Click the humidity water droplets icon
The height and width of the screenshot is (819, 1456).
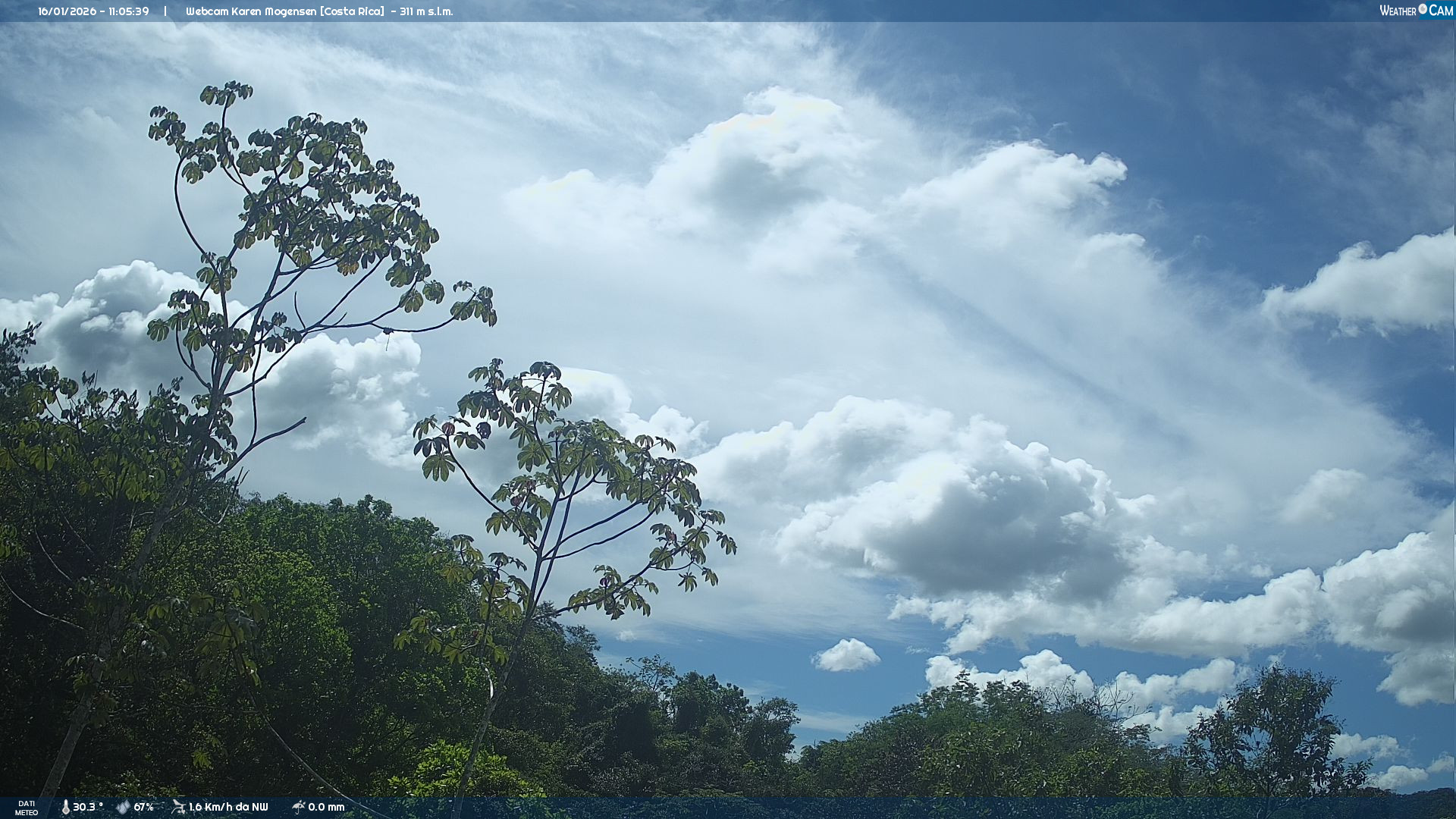click(123, 807)
